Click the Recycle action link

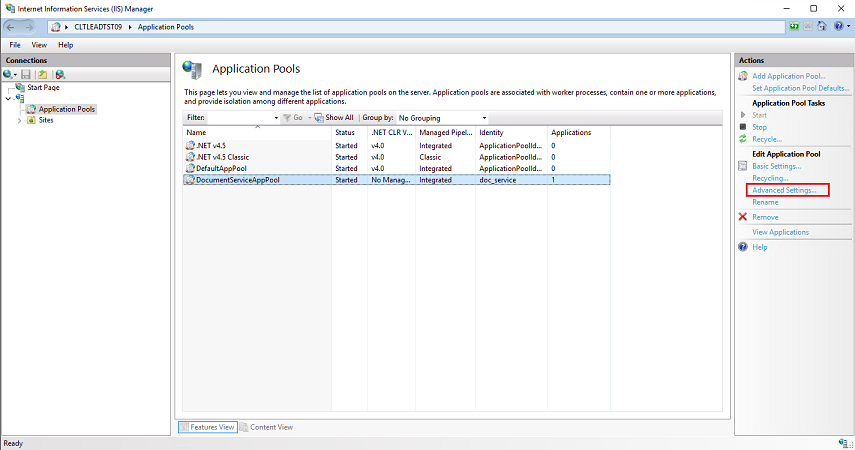767,139
